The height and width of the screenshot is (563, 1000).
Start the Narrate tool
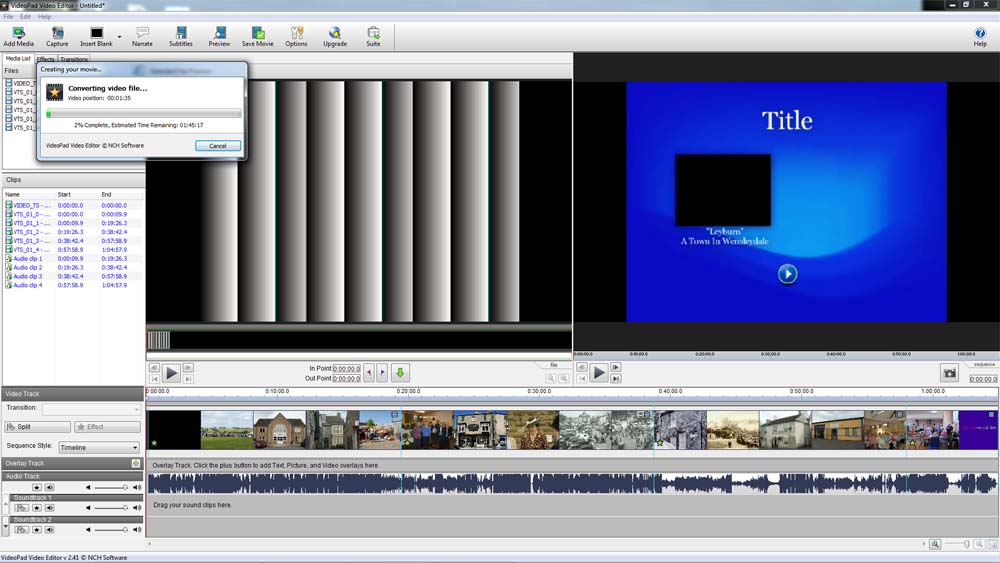point(142,36)
